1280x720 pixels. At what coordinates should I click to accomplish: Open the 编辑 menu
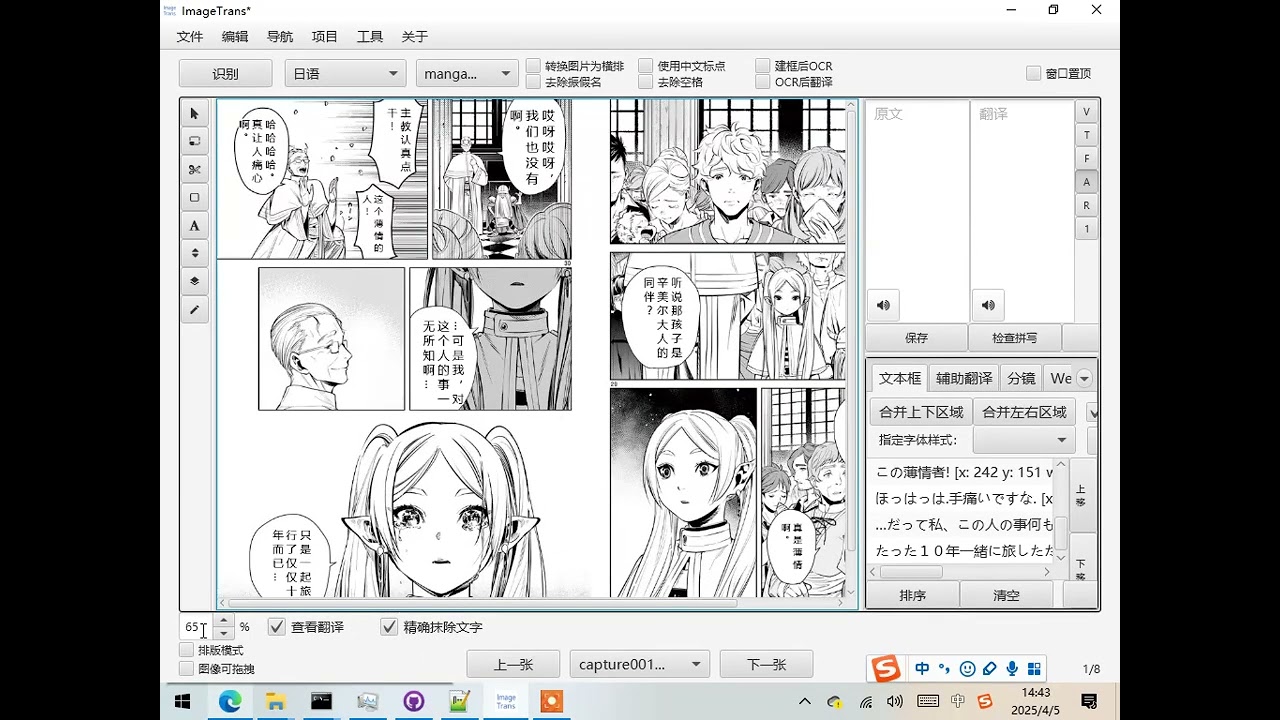tap(235, 36)
